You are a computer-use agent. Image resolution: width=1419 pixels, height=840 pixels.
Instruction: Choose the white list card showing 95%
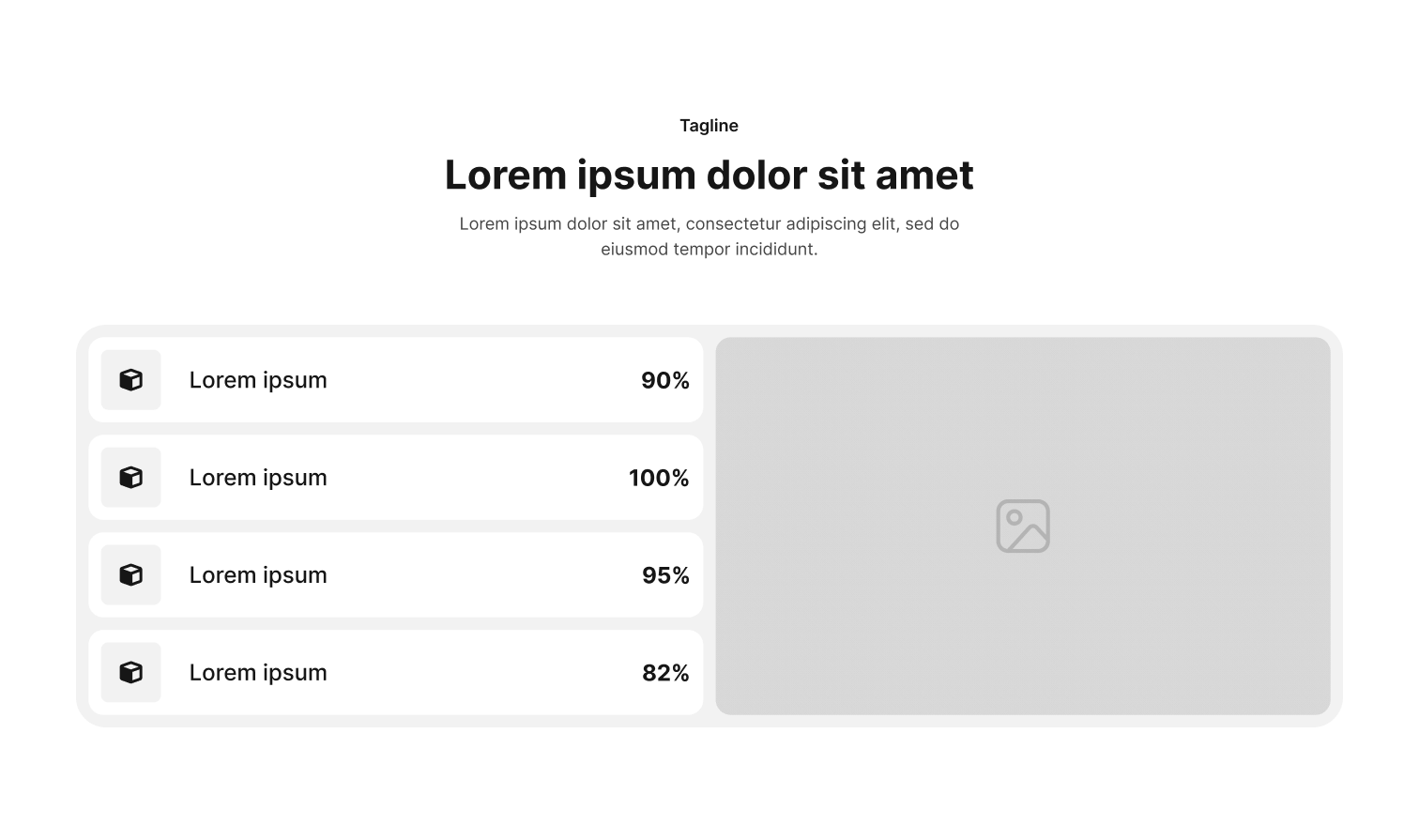(x=469, y=575)
